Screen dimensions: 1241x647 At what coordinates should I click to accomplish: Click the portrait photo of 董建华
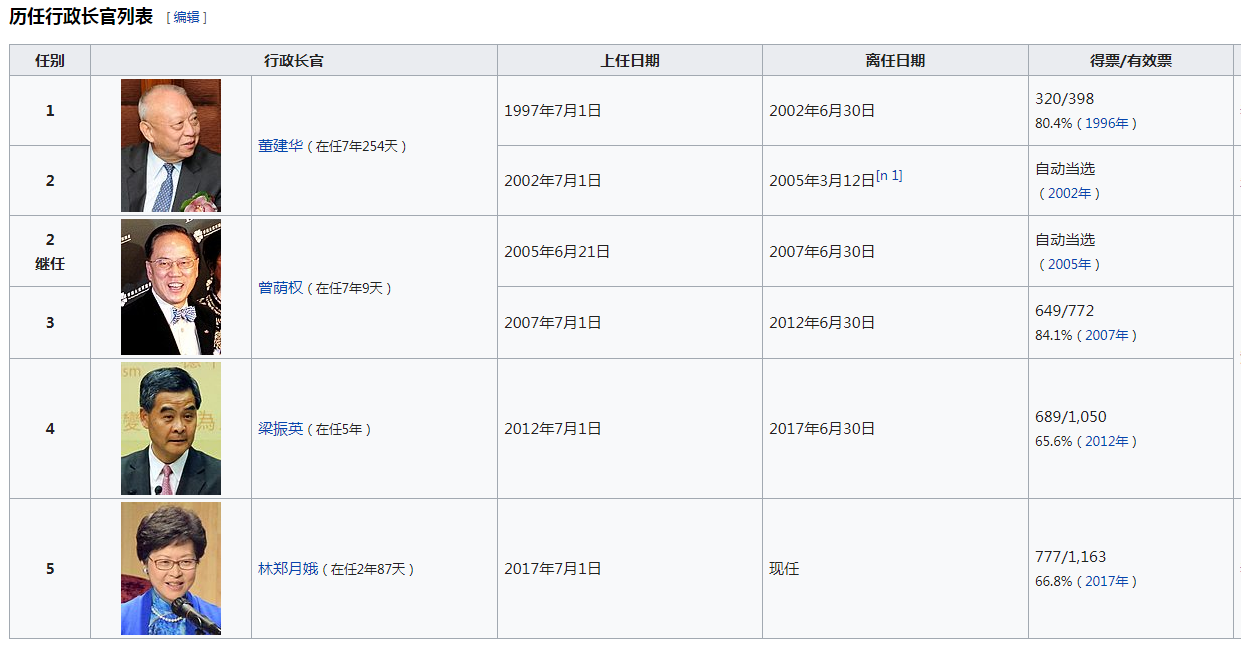171,146
